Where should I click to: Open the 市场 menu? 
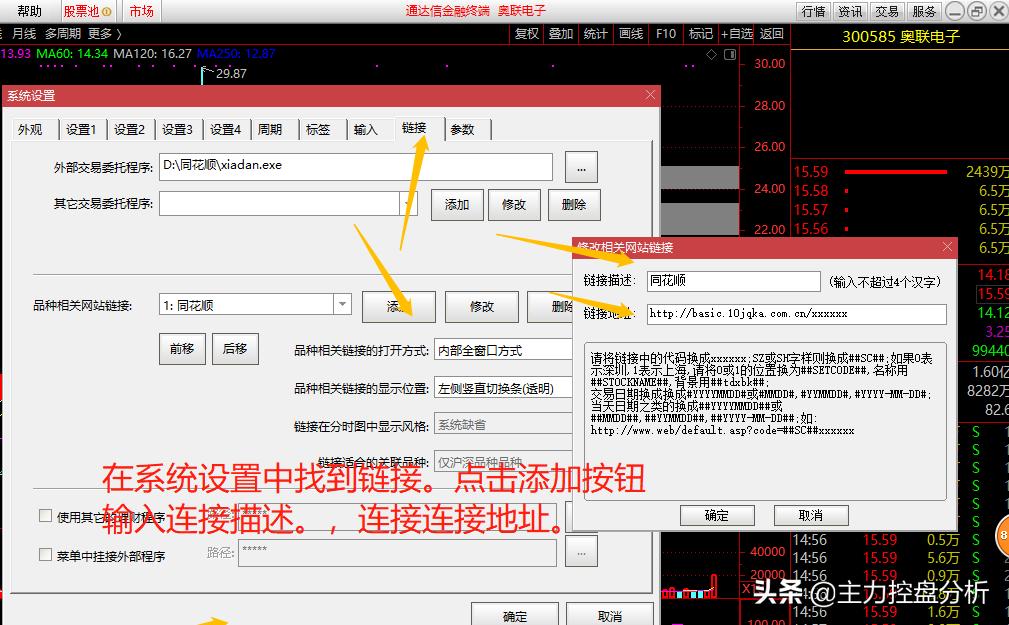[x=142, y=11]
